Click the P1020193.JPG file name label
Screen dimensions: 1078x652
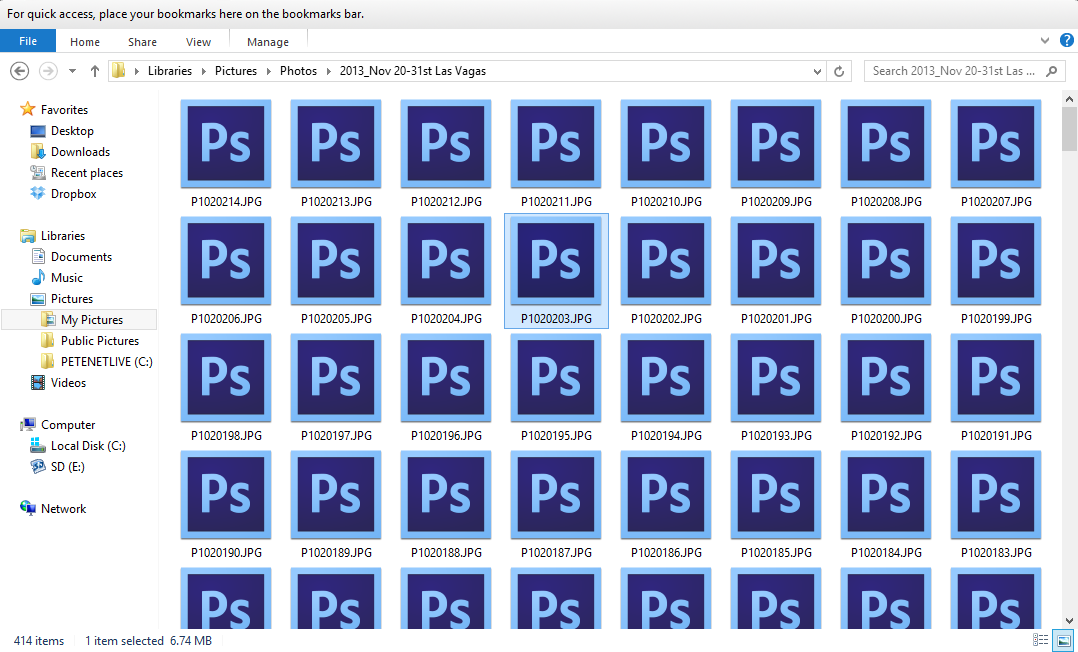point(776,435)
